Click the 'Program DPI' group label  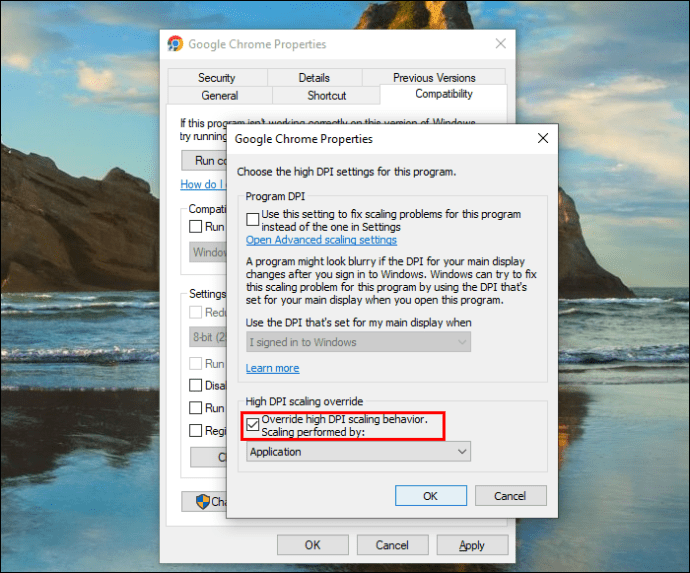click(x=275, y=196)
